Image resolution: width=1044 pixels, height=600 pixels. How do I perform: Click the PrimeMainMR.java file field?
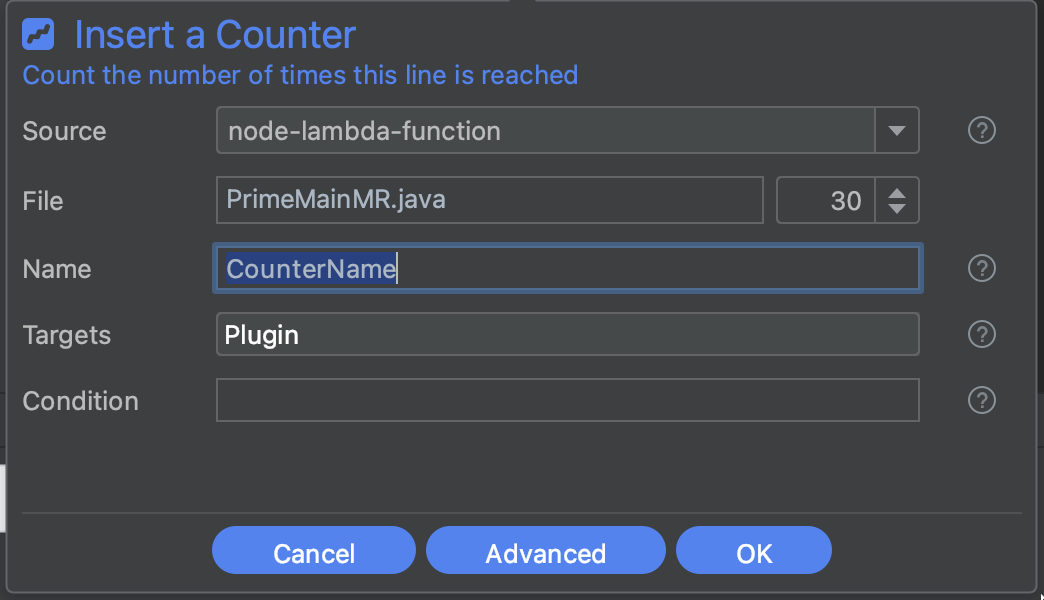click(x=488, y=200)
